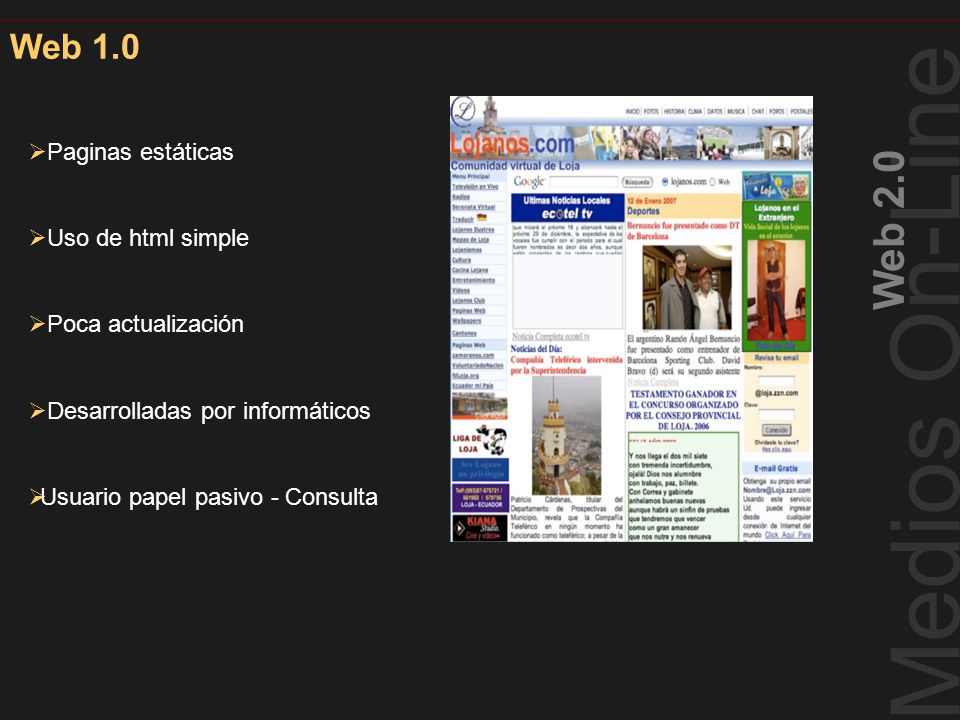The width and height of the screenshot is (960, 720).
Task: Open the Serenata Virtual link
Action: [x=473, y=208]
